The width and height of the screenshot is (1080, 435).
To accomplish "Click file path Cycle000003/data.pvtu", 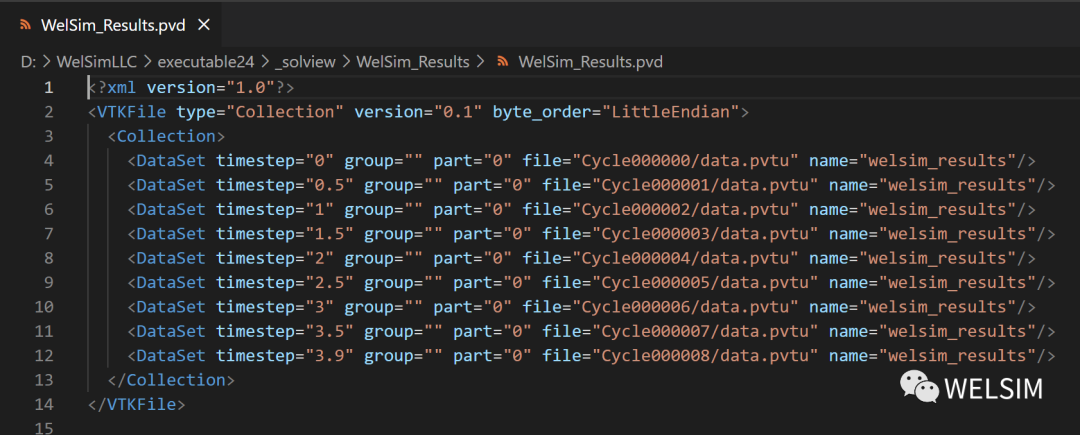I will (705, 234).
